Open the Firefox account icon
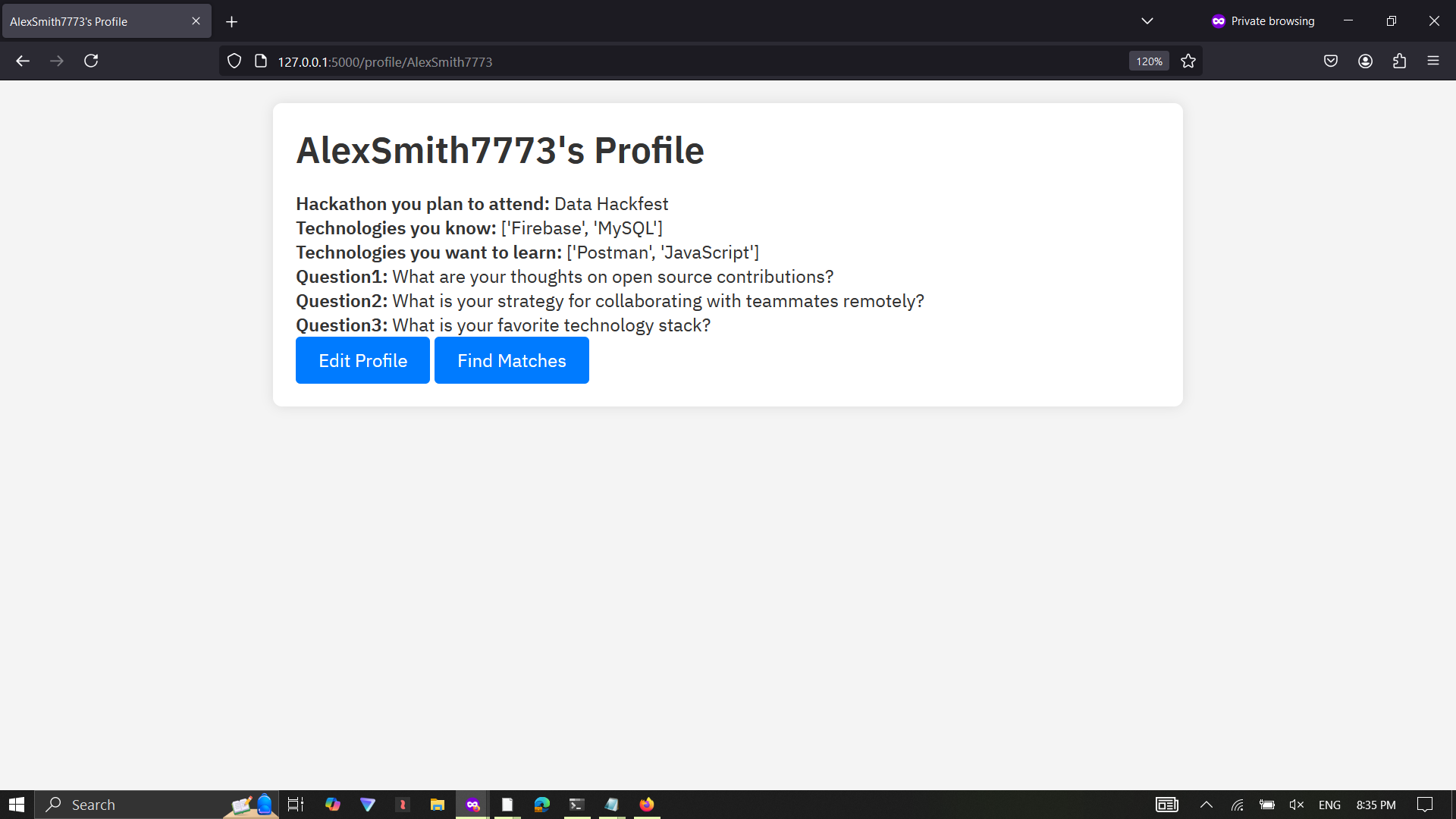1456x819 pixels. [1365, 61]
